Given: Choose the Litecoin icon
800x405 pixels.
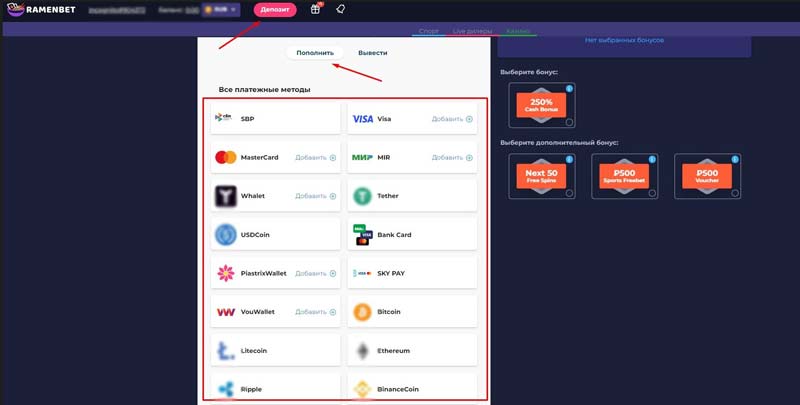Looking at the screenshot, I should [x=225, y=351].
